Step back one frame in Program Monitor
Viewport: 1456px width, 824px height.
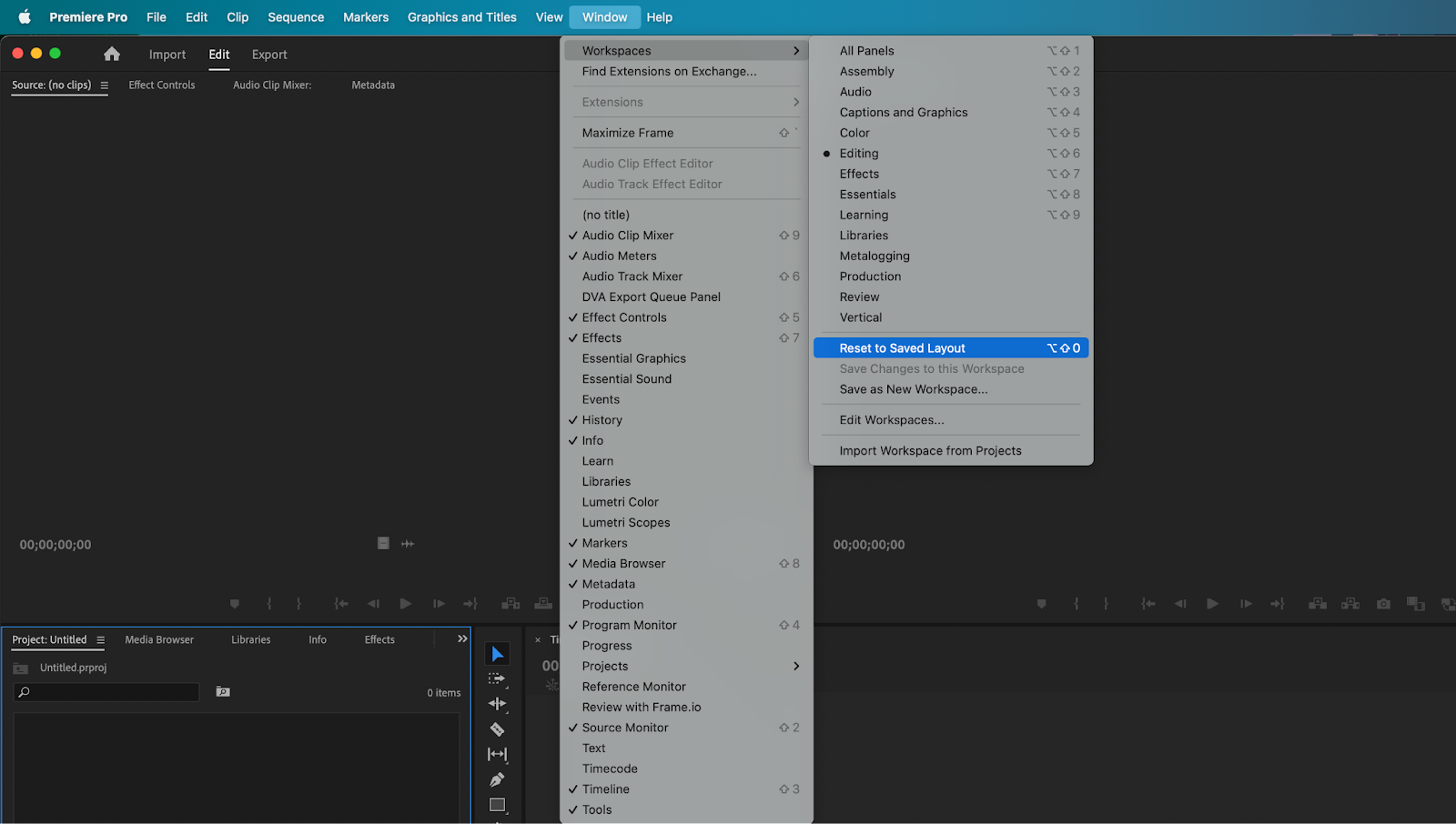[1180, 603]
